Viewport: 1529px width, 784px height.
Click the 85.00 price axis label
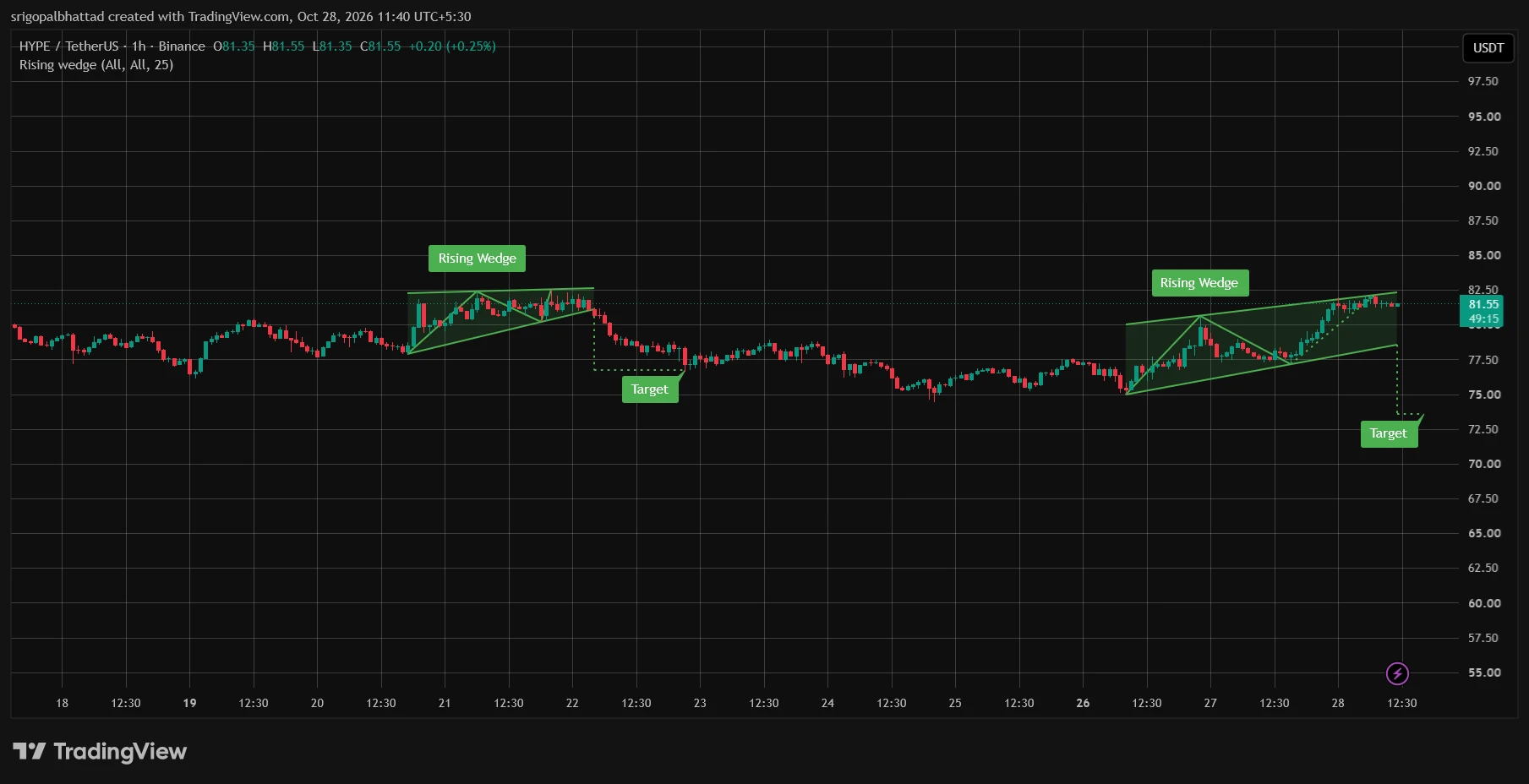[1484, 255]
